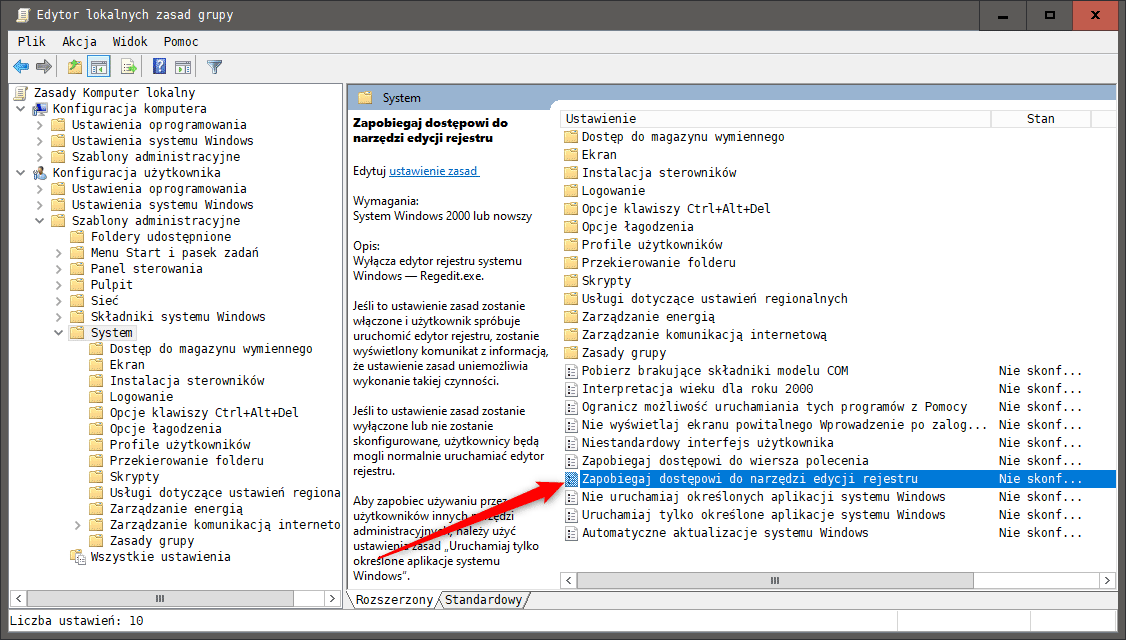Click right arrow of settings list scrollbar
The width and height of the screenshot is (1126, 640).
(x=1107, y=580)
